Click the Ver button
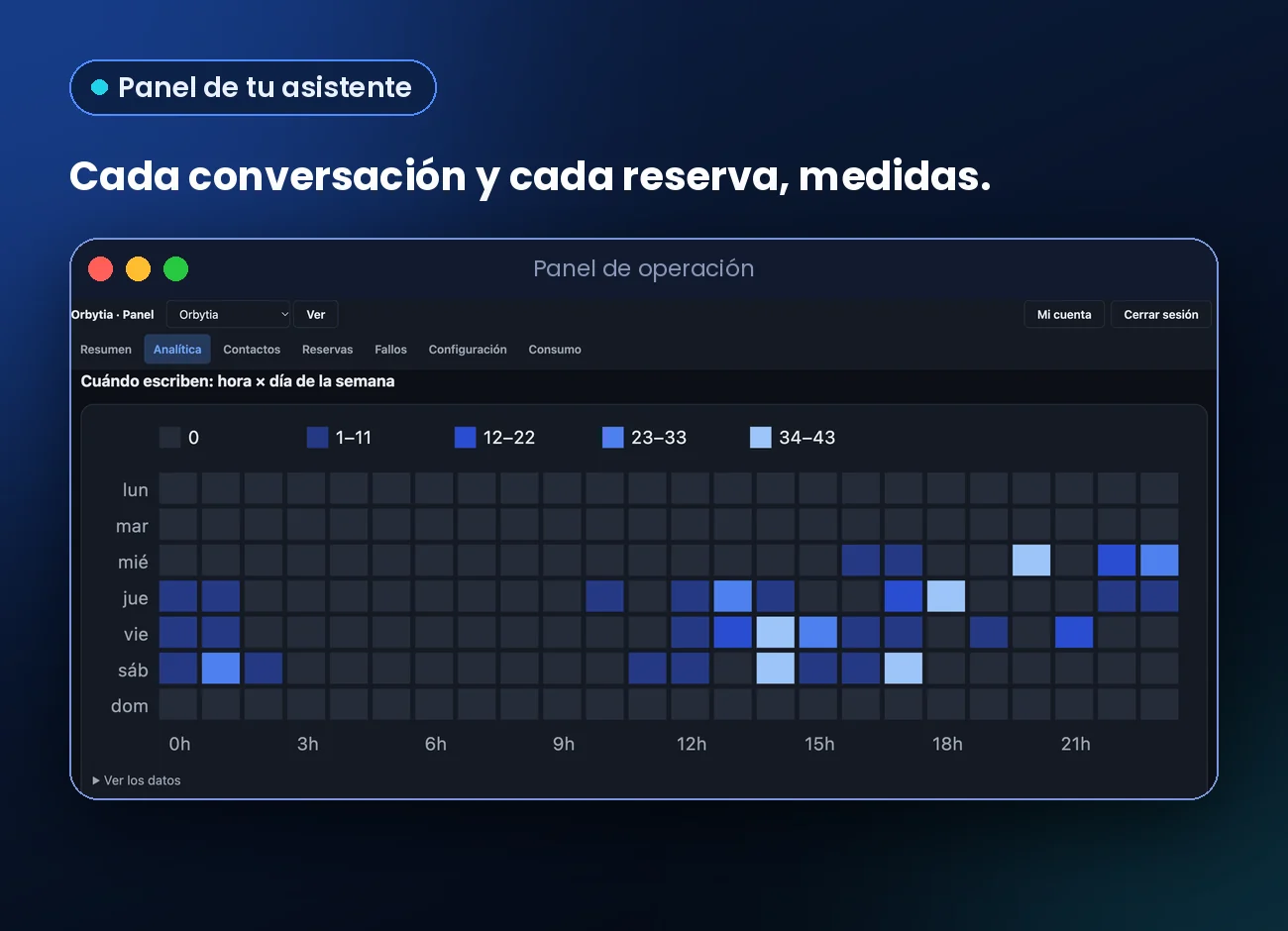This screenshot has height=931, width=1288. coord(315,315)
